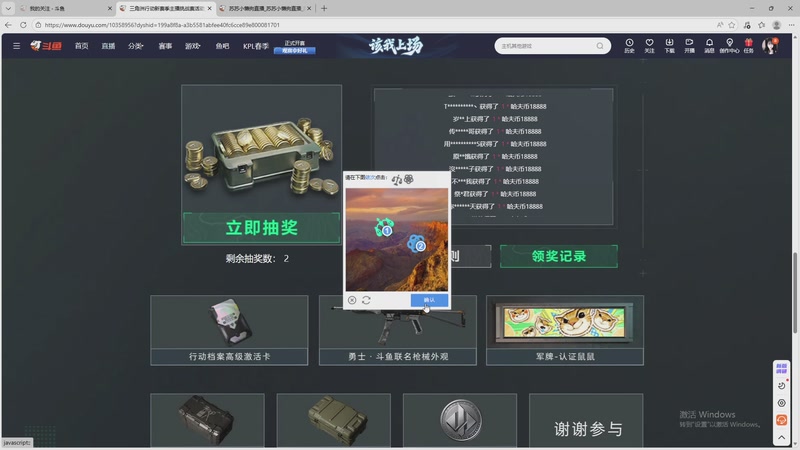
Task: Open orange customer service headset icon
Action: point(781,420)
